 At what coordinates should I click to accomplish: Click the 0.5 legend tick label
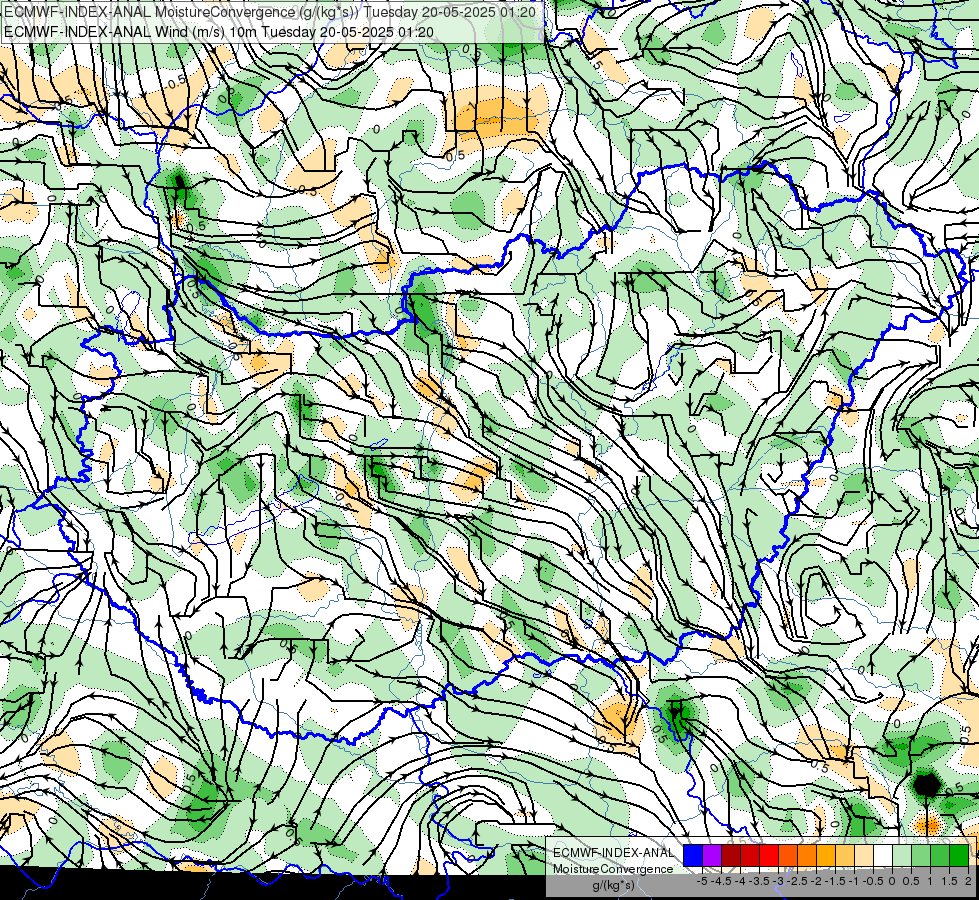911,881
